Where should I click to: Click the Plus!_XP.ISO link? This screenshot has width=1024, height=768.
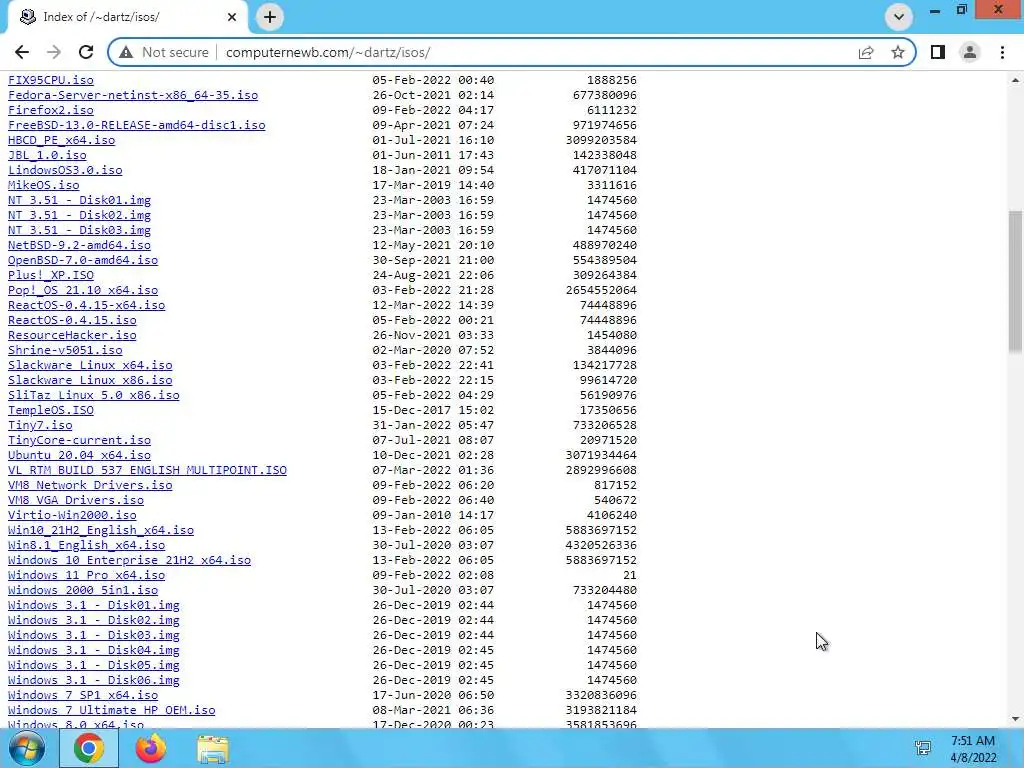click(x=51, y=275)
